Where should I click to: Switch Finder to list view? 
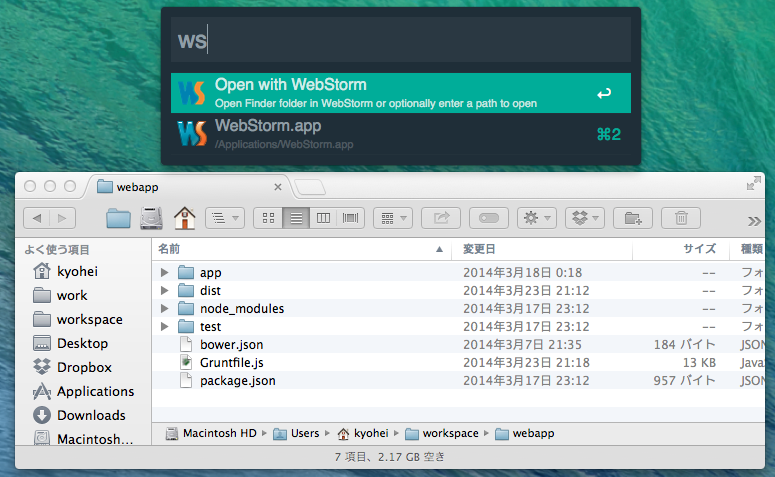tap(296, 218)
